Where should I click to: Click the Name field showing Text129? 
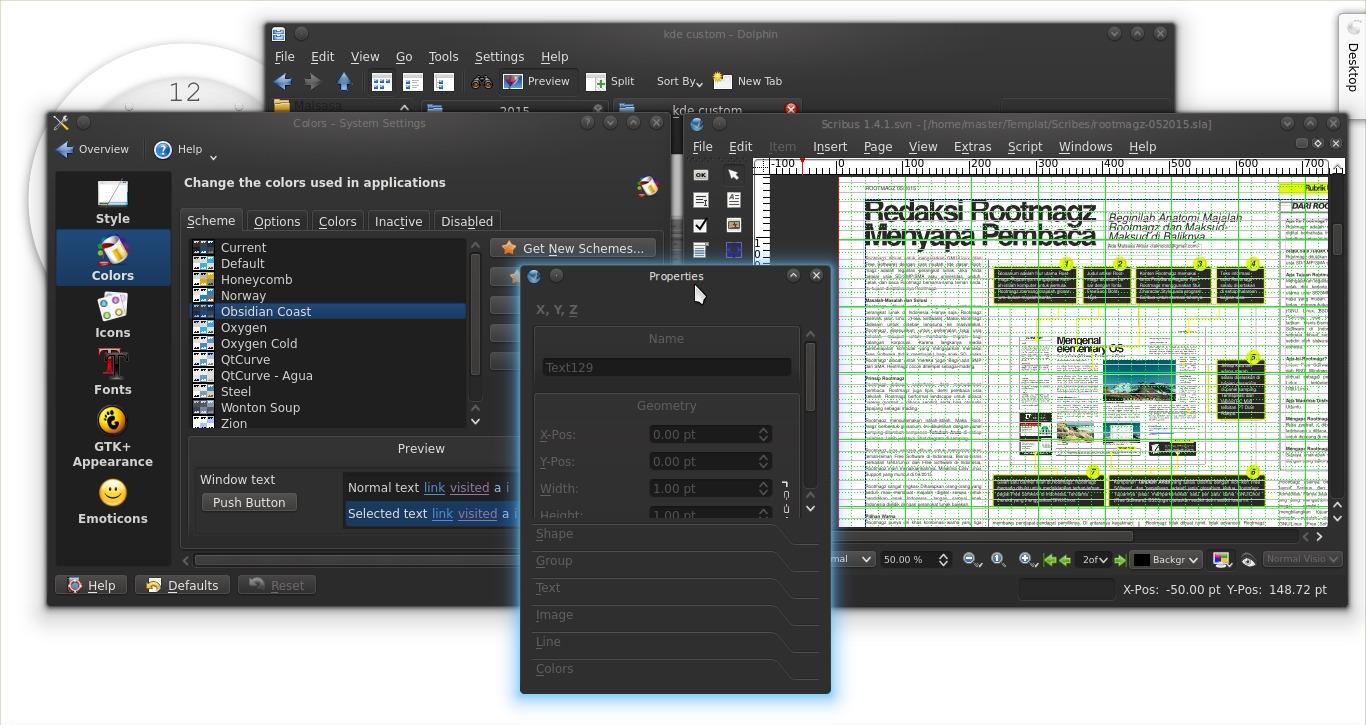click(x=665, y=367)
